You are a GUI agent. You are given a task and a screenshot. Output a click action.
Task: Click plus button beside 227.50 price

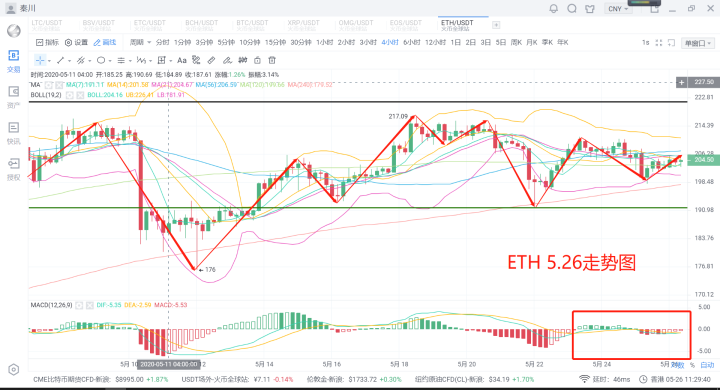click(x=681, y=82)
